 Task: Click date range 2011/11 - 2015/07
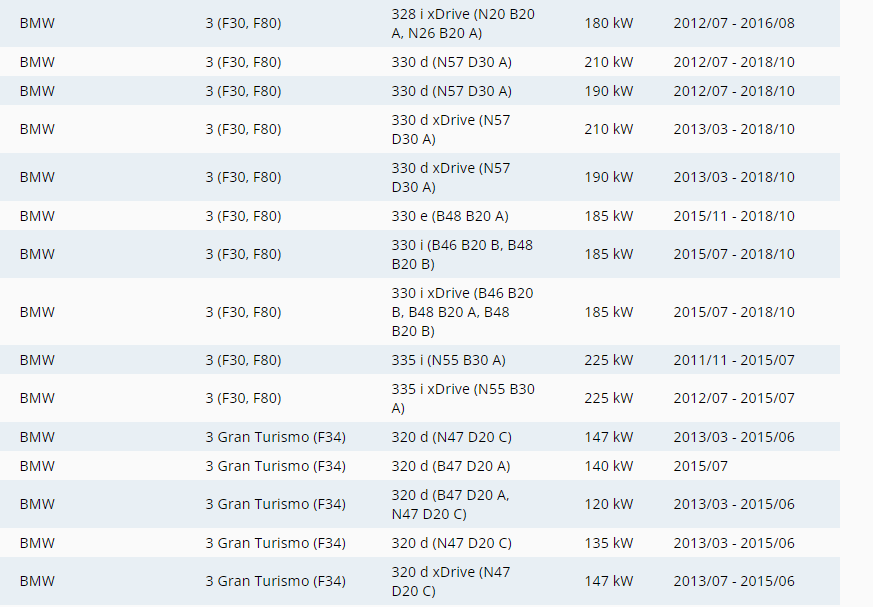(734, 360)
